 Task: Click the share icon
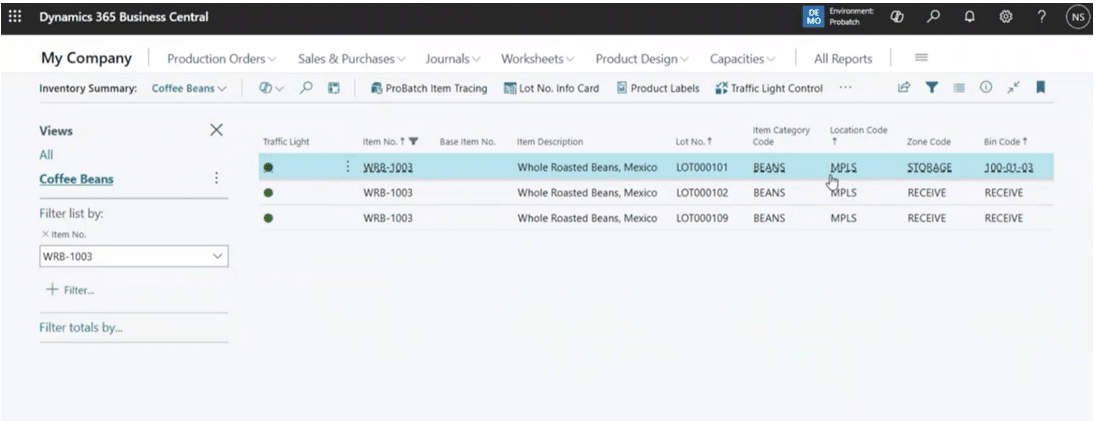coord(904,87)
